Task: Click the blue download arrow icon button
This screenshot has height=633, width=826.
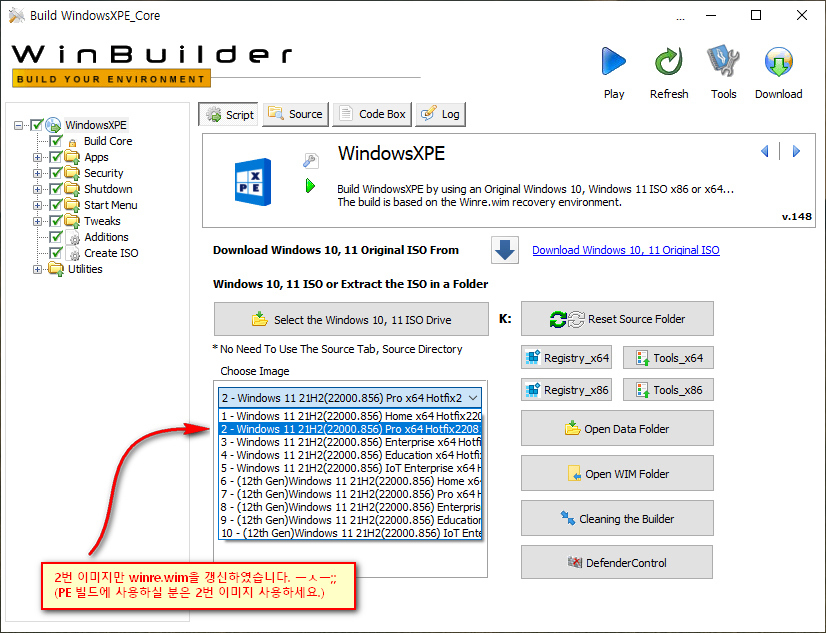Action: 505,250
